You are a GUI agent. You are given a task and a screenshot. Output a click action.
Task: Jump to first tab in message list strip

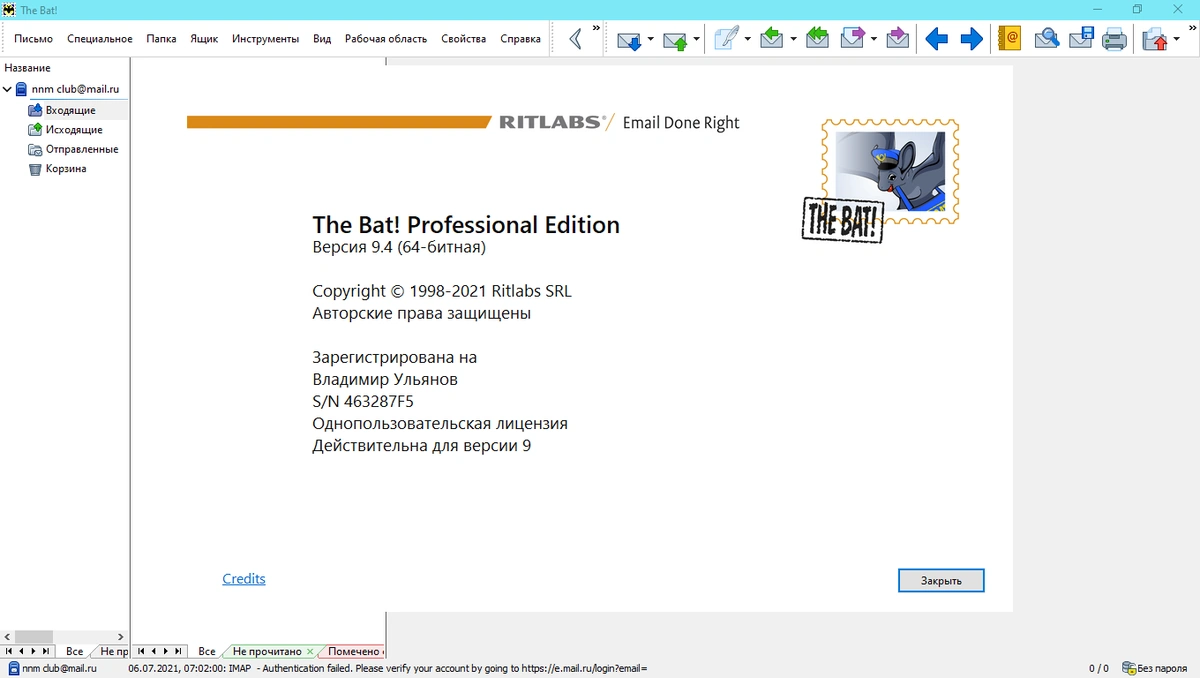point(140,651)
